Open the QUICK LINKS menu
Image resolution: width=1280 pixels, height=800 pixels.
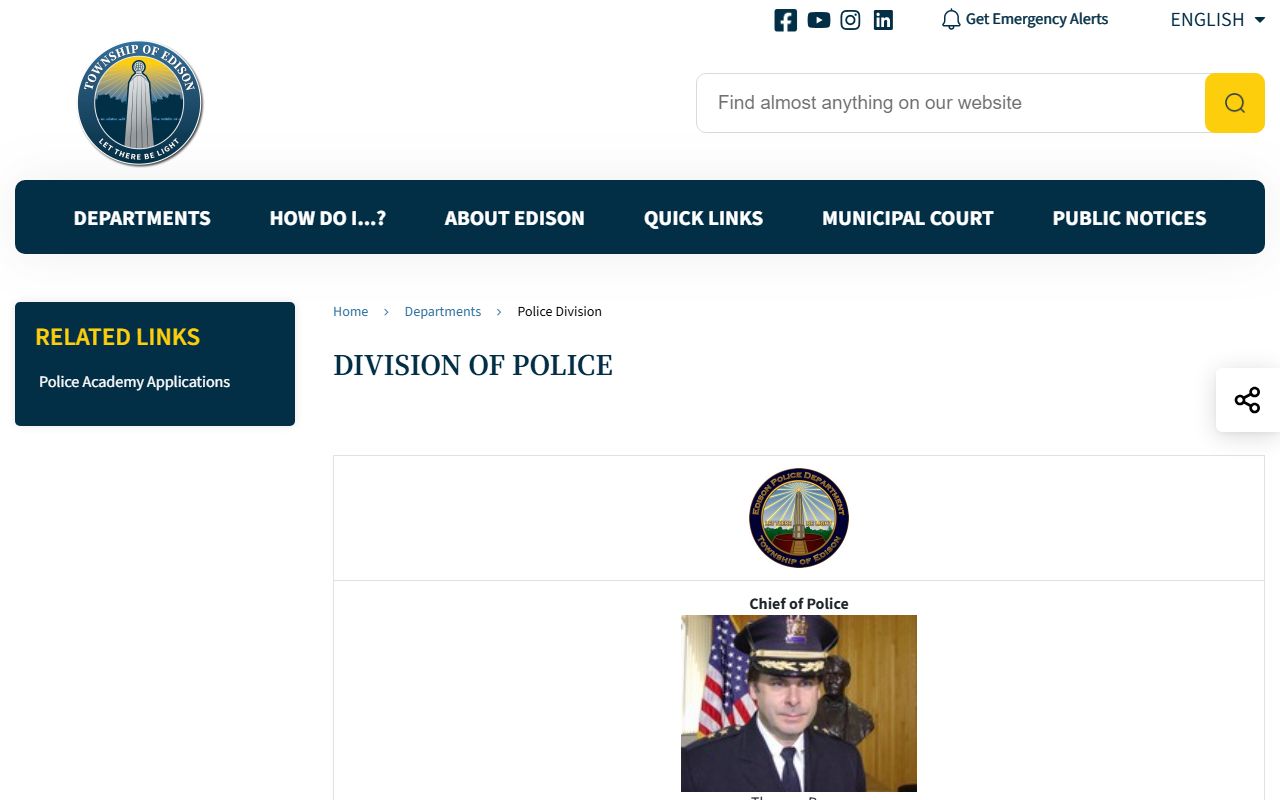(703, 218)
